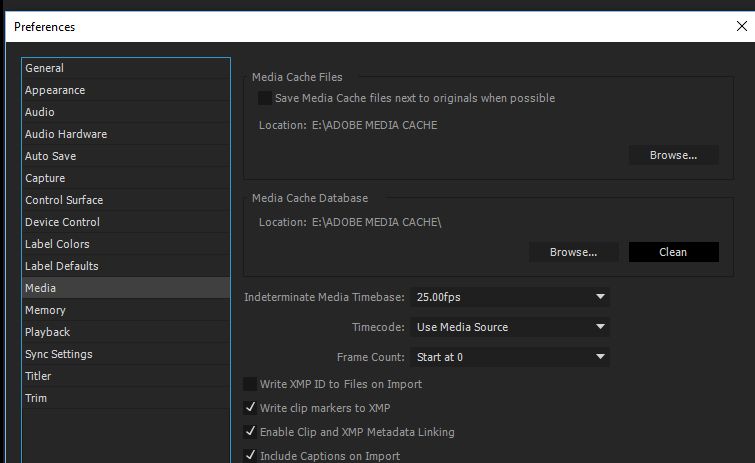
Task: Uncheck Write clip markers to XMP
Action: 251,408
